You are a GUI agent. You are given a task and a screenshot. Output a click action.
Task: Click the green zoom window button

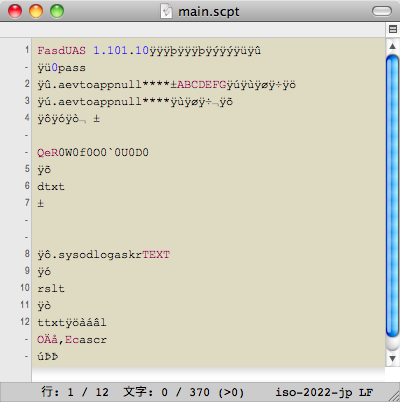(57, 11)
